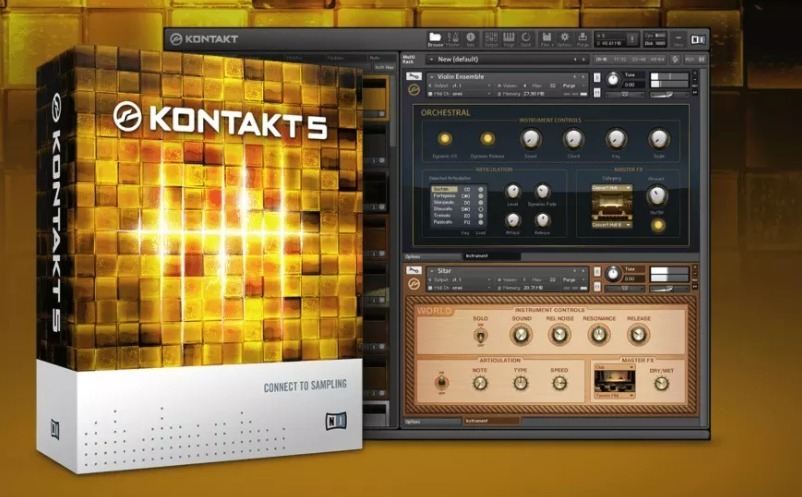The image size is (802, 497).
Task: Click the View minimize icon in toolbar
Action: pos(678,38)
